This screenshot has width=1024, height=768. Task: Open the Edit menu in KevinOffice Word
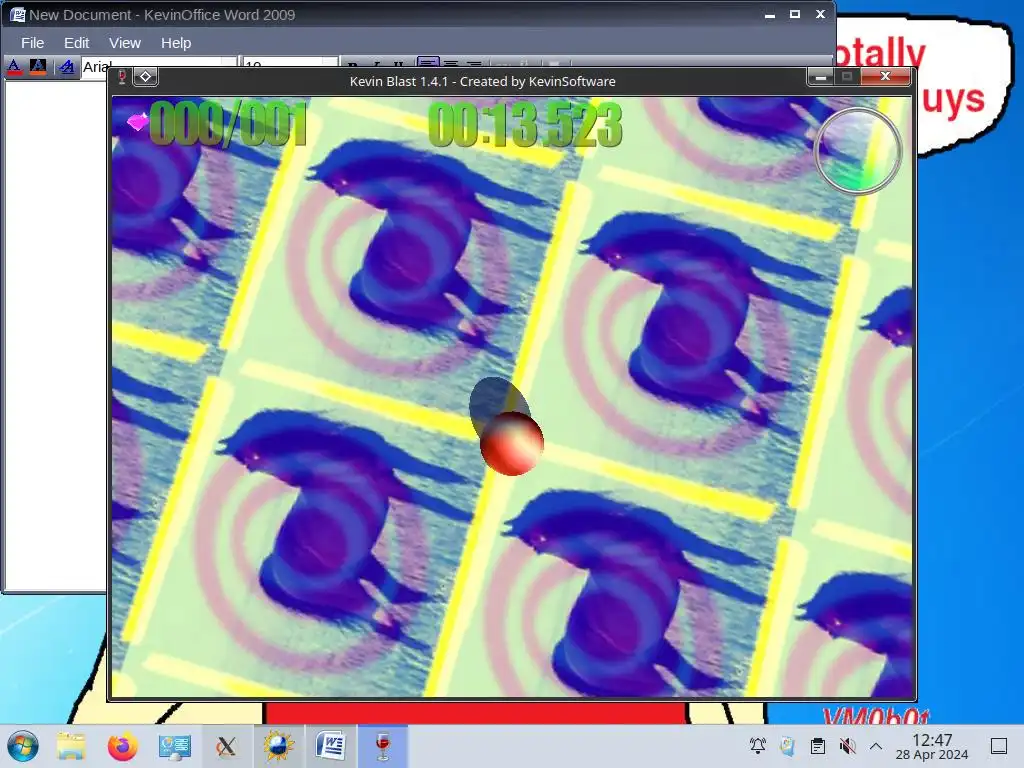point(76,43)
